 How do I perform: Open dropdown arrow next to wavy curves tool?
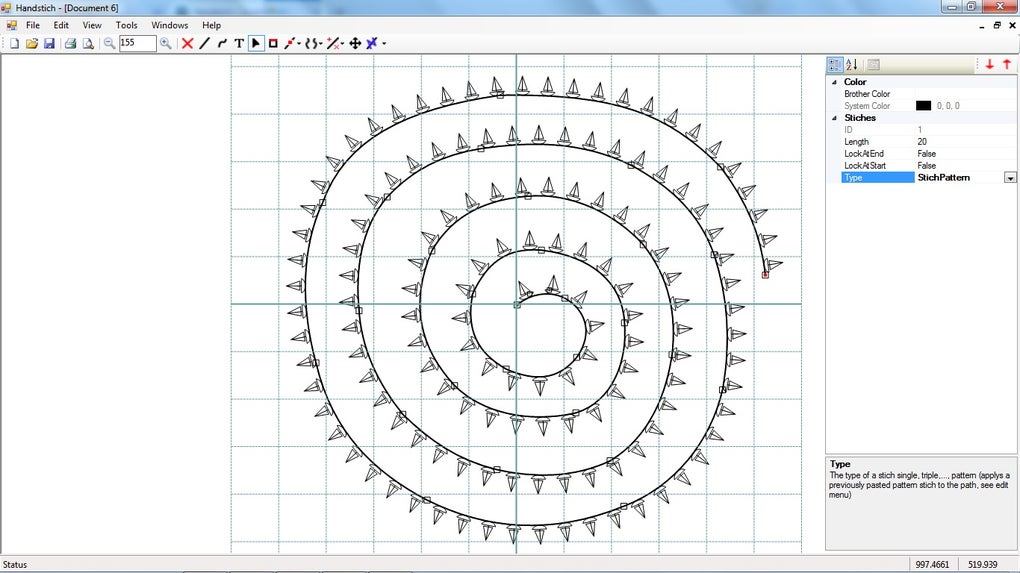pos(321,44)
